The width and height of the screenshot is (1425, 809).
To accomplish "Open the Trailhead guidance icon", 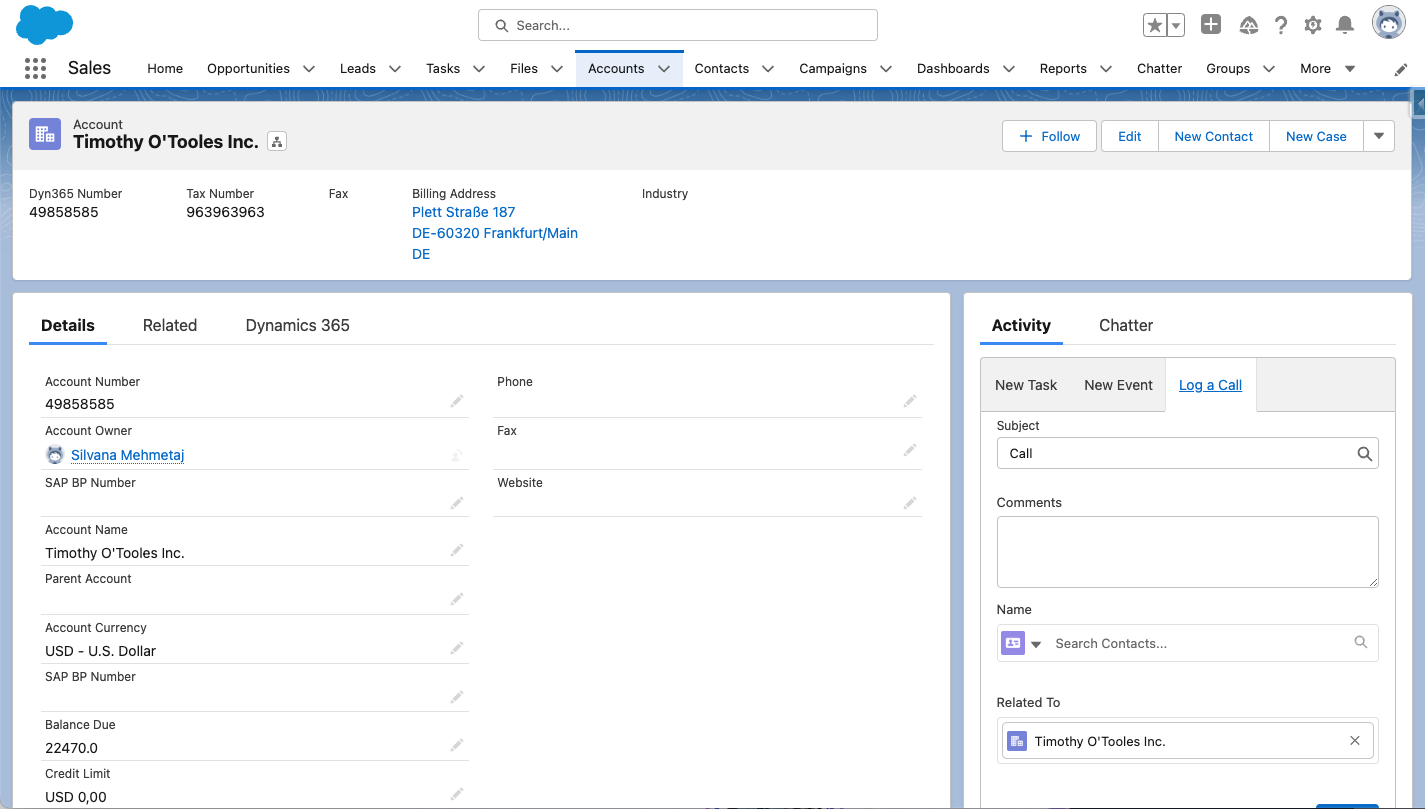I will pyautogui.click(x=1248, y=25).
